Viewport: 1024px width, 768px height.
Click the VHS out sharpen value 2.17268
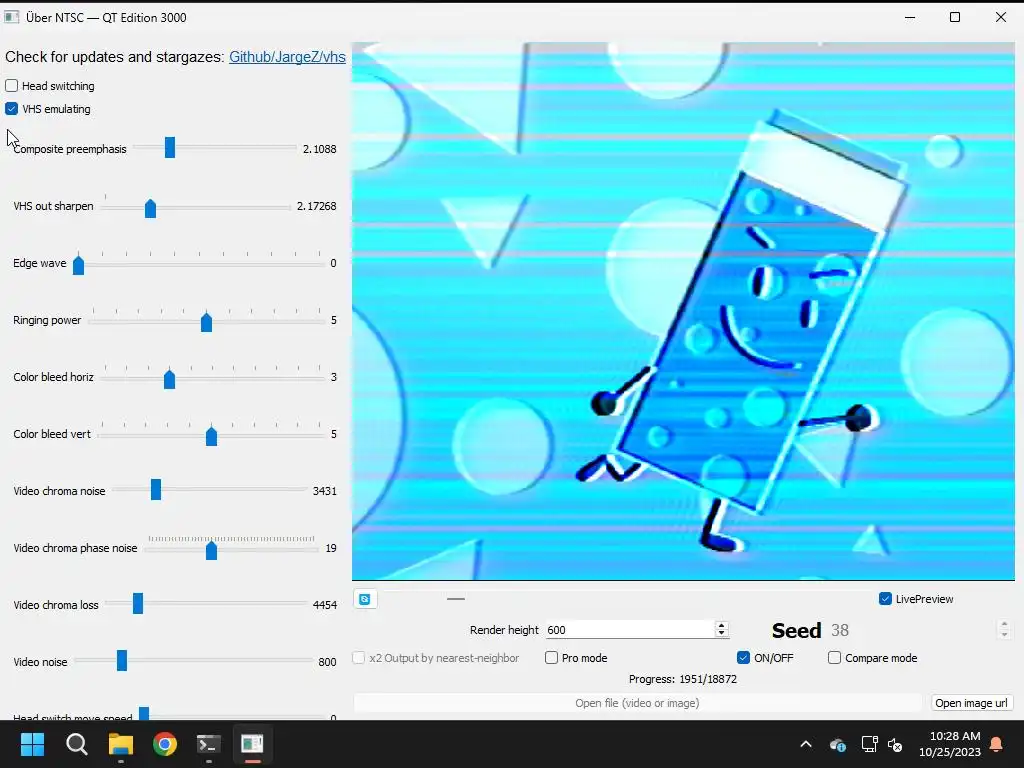(316, 206)
